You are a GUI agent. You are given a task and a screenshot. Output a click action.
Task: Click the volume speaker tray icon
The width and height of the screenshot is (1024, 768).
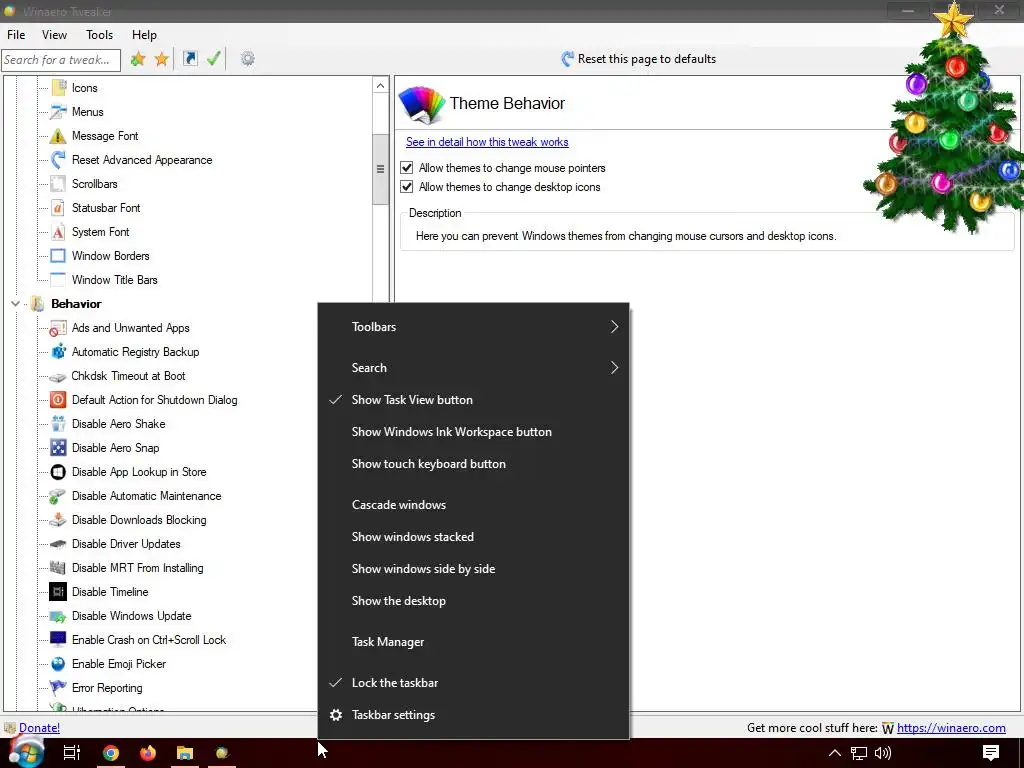883,753
